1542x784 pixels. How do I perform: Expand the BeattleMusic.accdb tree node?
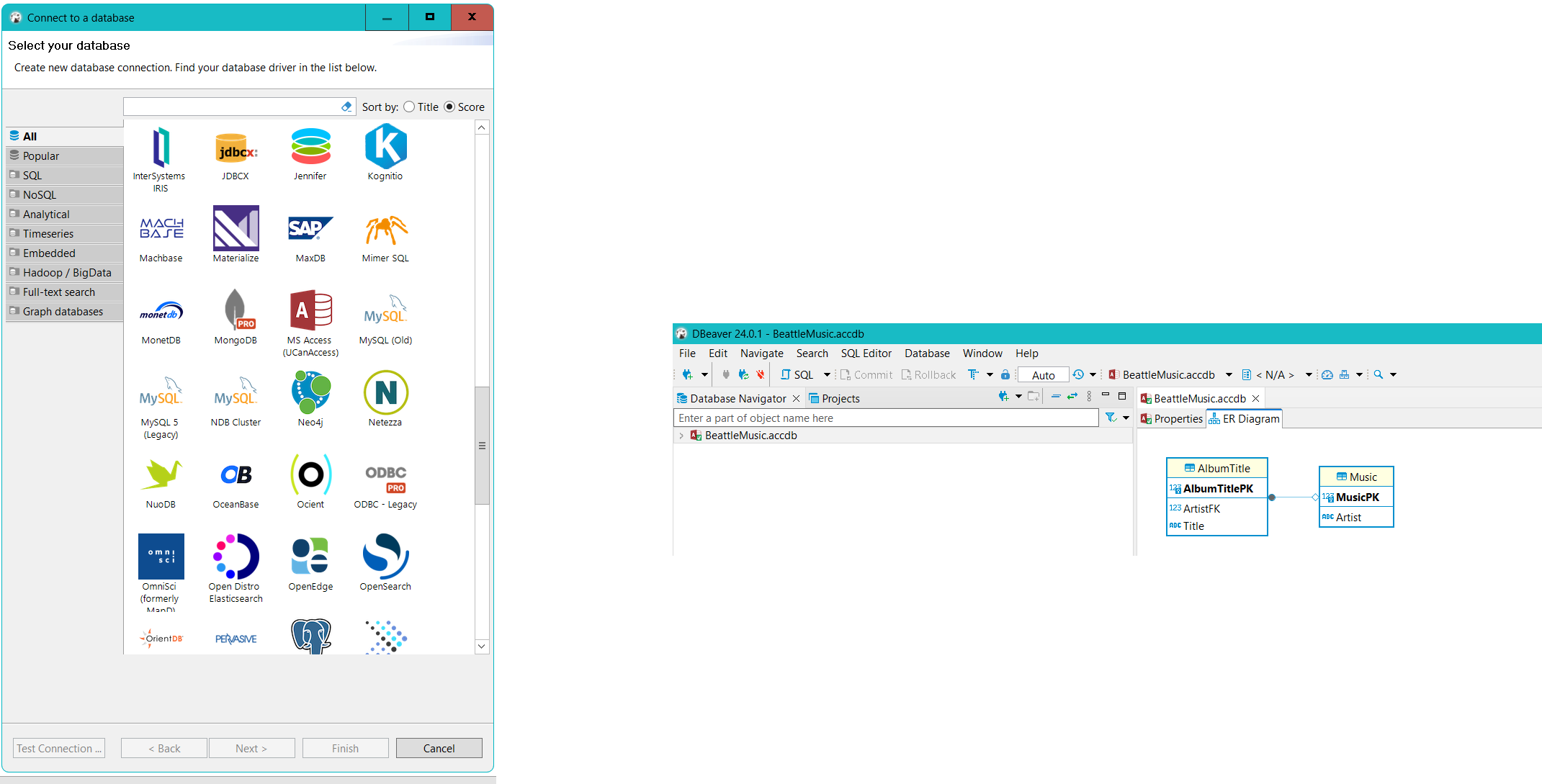point(681,436)
